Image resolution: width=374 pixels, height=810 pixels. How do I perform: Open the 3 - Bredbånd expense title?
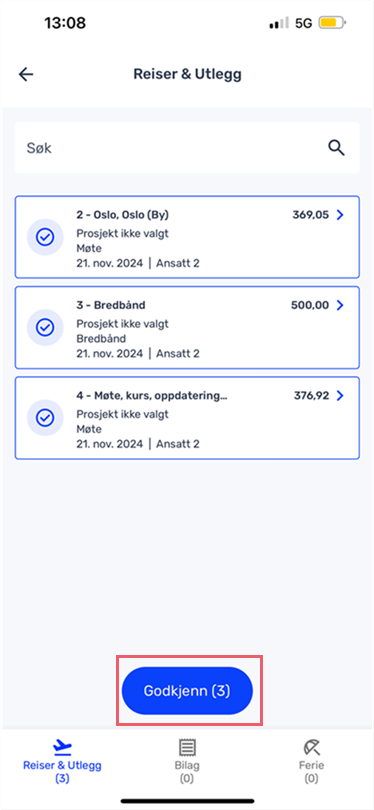click(x=111, y=305)
